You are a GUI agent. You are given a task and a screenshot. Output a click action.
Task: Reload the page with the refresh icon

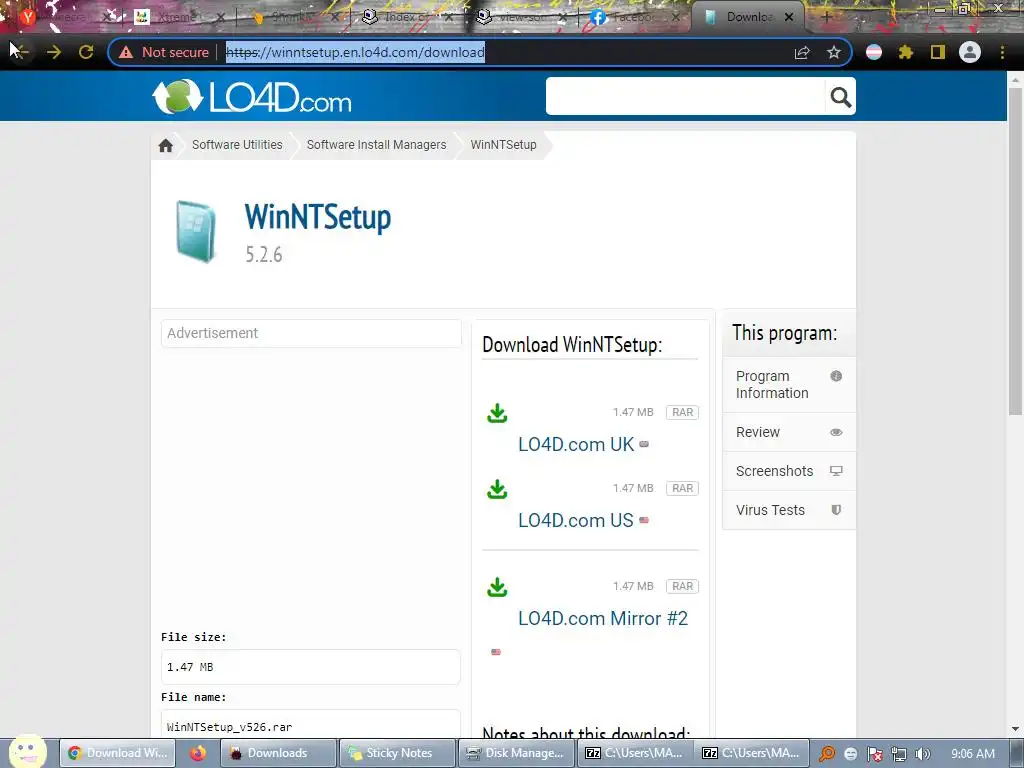pyautogui.click(x=86, y=52)
